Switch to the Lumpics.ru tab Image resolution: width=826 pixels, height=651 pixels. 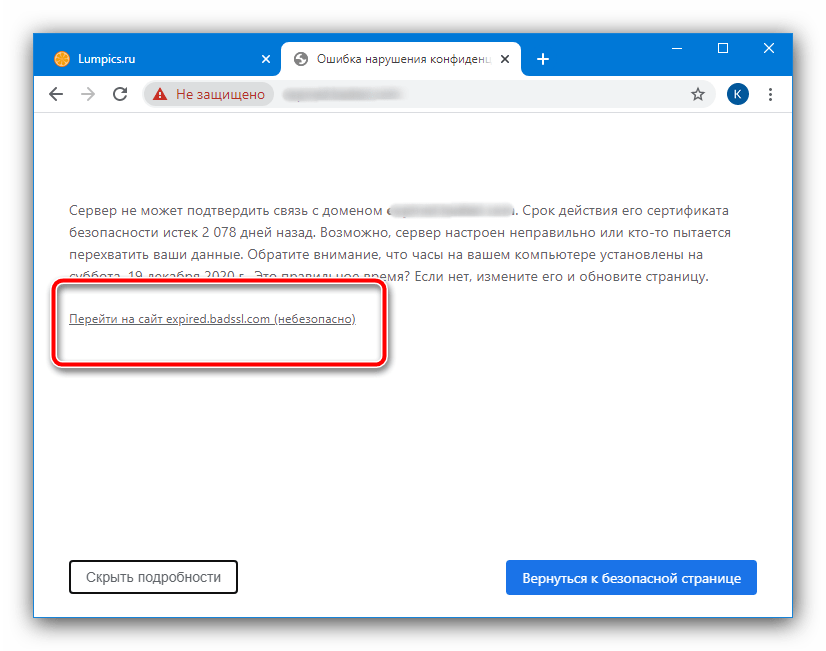150,59
